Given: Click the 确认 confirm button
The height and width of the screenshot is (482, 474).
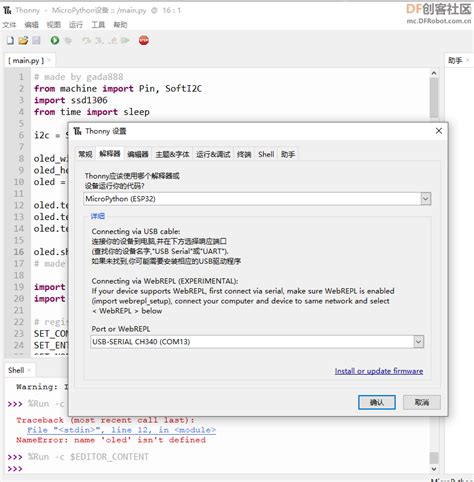Looking at the screenshot, I should (377, 402).
